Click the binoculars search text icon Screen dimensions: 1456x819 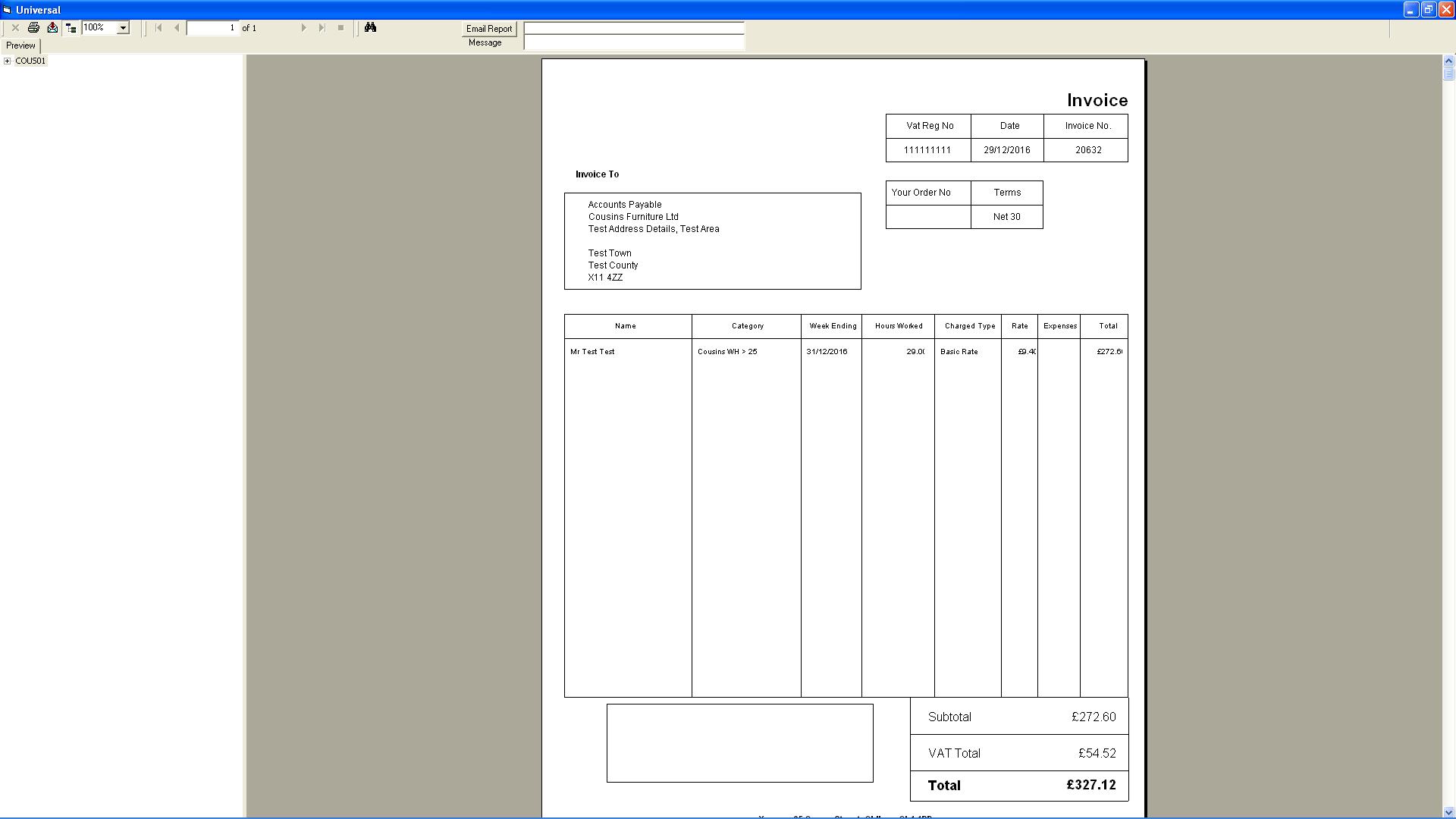(x=370, y=28)
